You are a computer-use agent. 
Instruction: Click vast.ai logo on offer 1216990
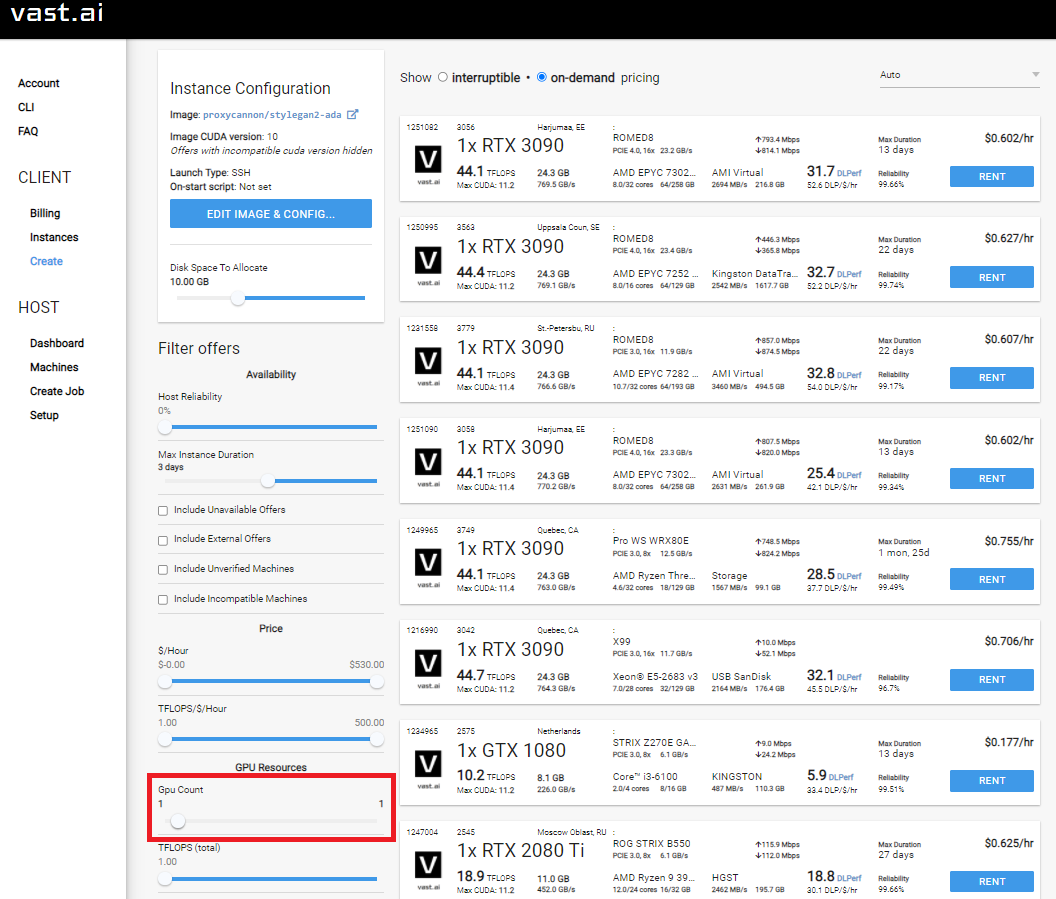tap(428, 669)
